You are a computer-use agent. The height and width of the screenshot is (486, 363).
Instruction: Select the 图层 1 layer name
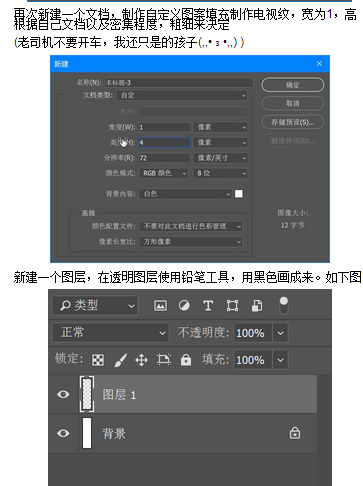(x=119, y=395)
